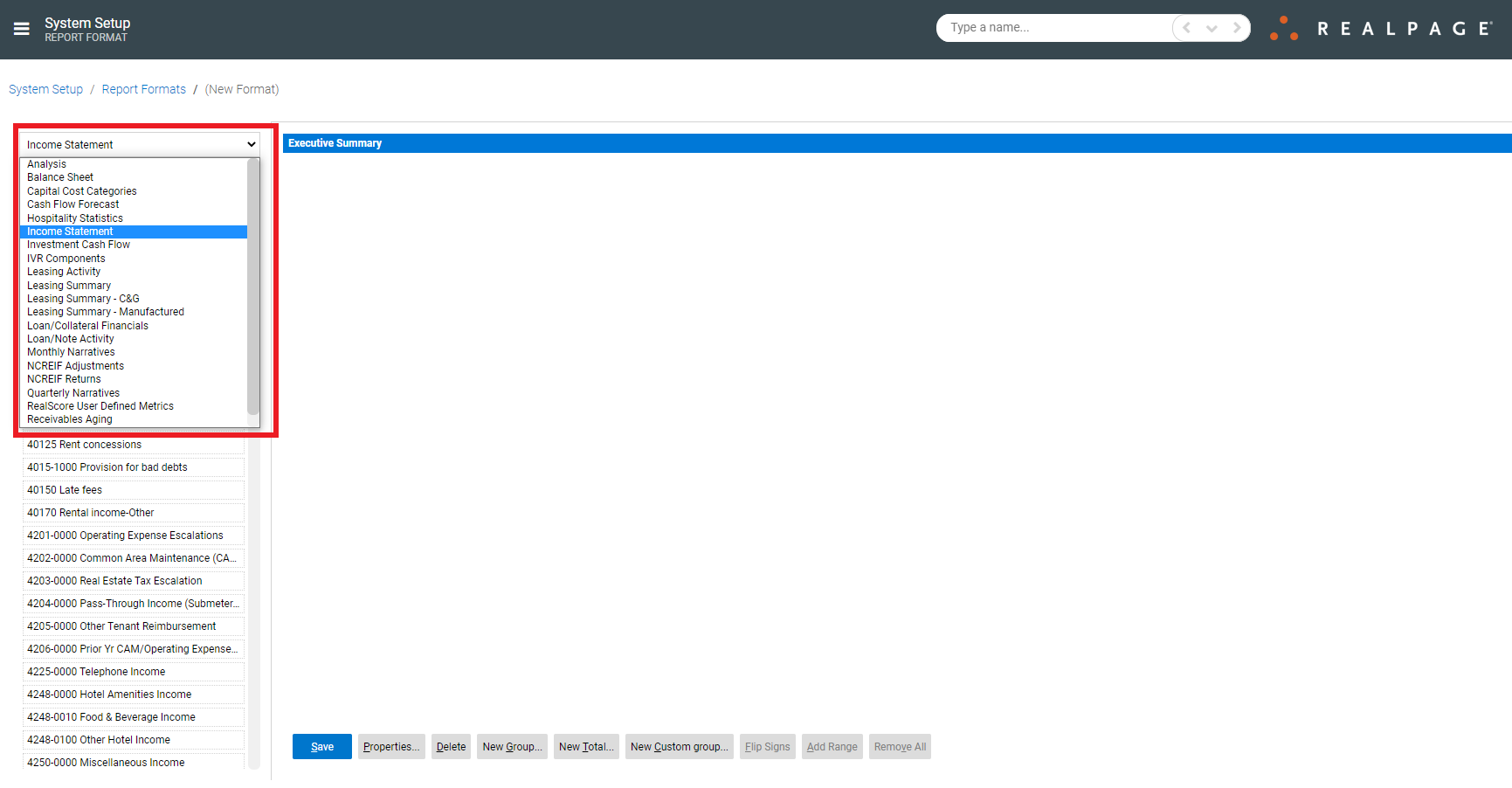This screenshot has height=788, width=1512.
Task: Click the Remove All button
Action: point(900,747)
